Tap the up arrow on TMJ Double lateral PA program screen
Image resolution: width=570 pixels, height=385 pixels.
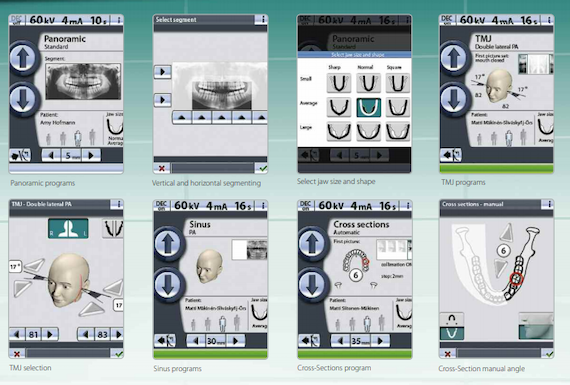click(x=454, y=58)
